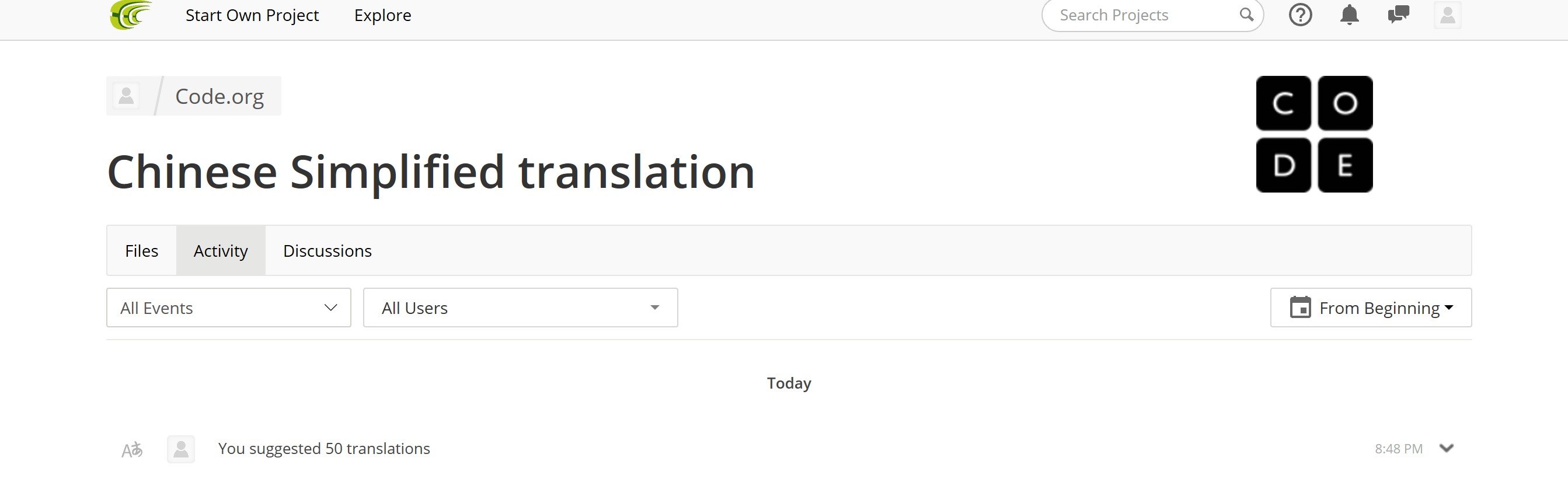Click the user profile avatar in navbar
The width and height of the screenshot is (1568, 496).
(1447, 15)
